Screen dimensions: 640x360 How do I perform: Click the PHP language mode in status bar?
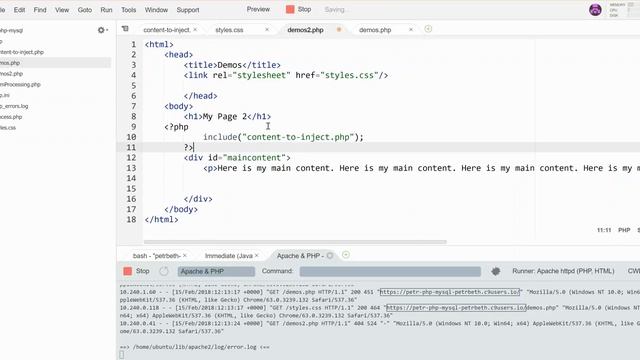[x=624, y=230]
